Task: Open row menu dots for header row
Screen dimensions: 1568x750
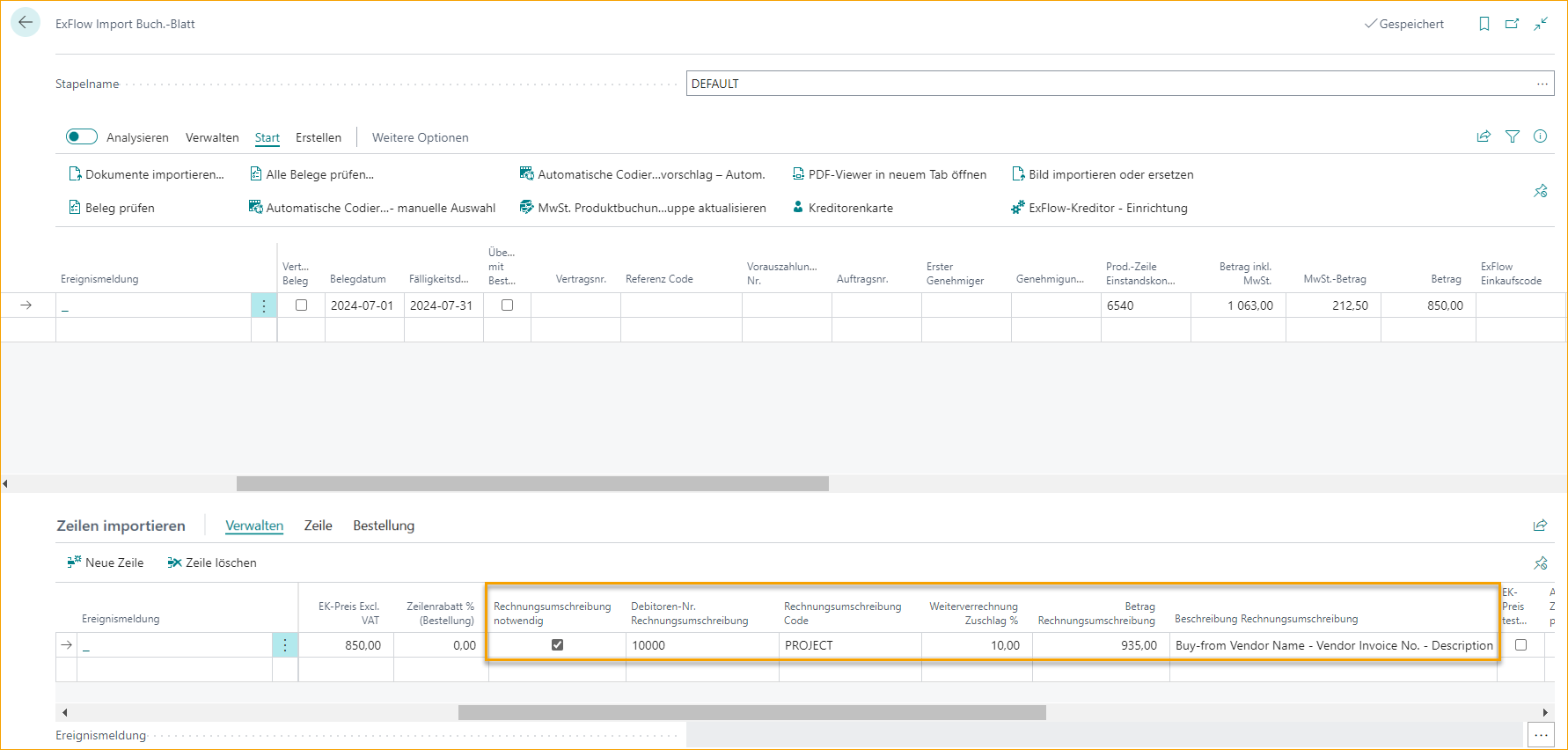Action: (x=264, y=305)
